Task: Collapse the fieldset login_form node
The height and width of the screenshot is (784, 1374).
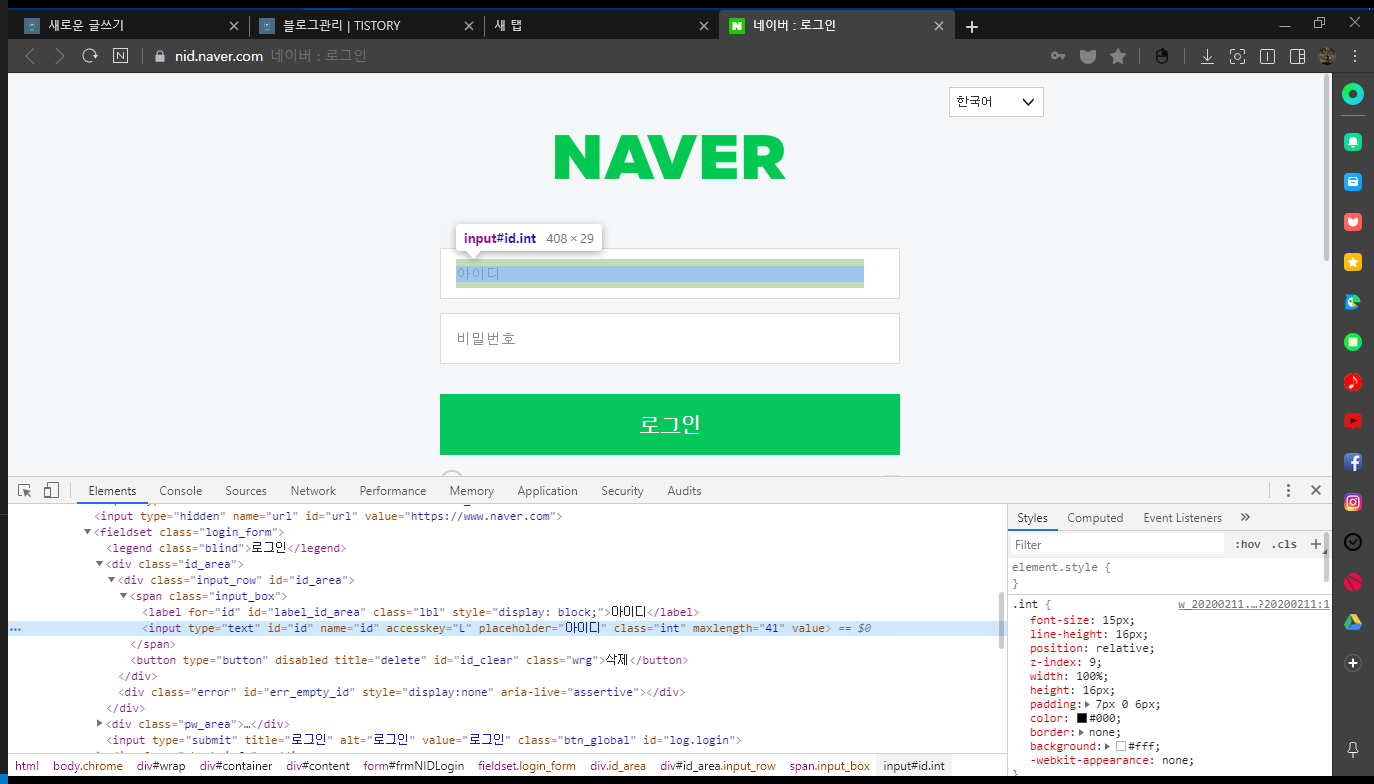Action: (88, 532)
